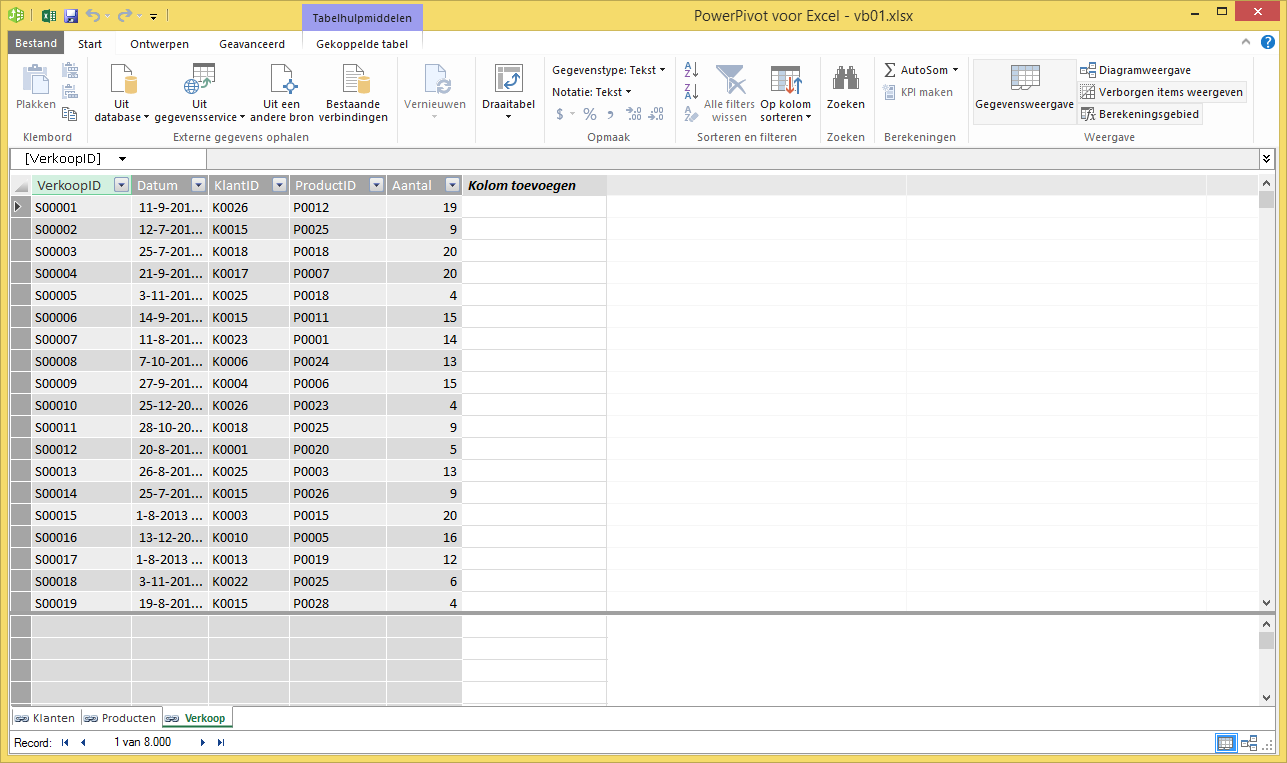Go to last record button
The width and height of the screenshot is (1287, 763).
coord(221,743)
